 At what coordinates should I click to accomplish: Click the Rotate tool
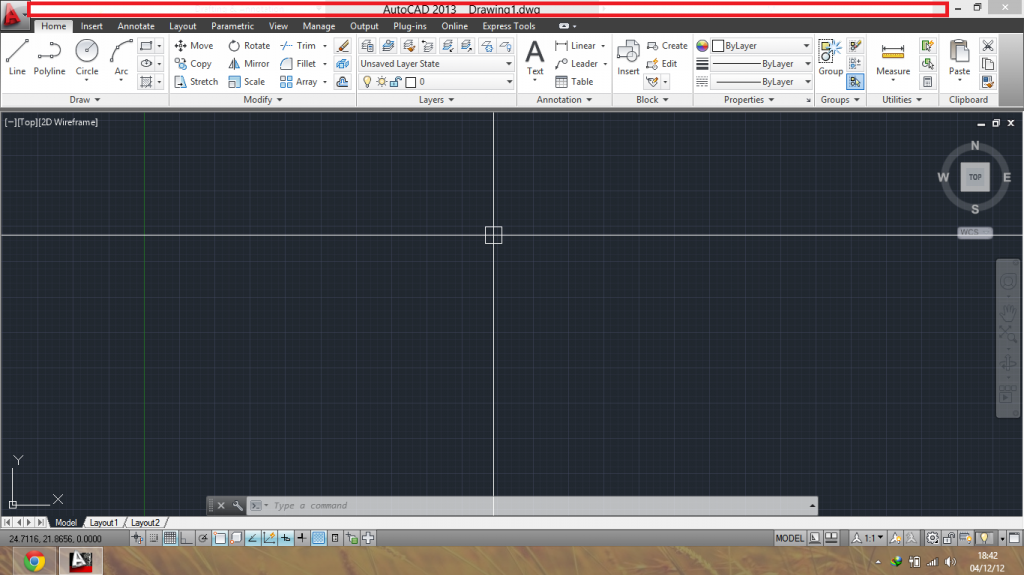pyautogui.click(x=249, y=46)
